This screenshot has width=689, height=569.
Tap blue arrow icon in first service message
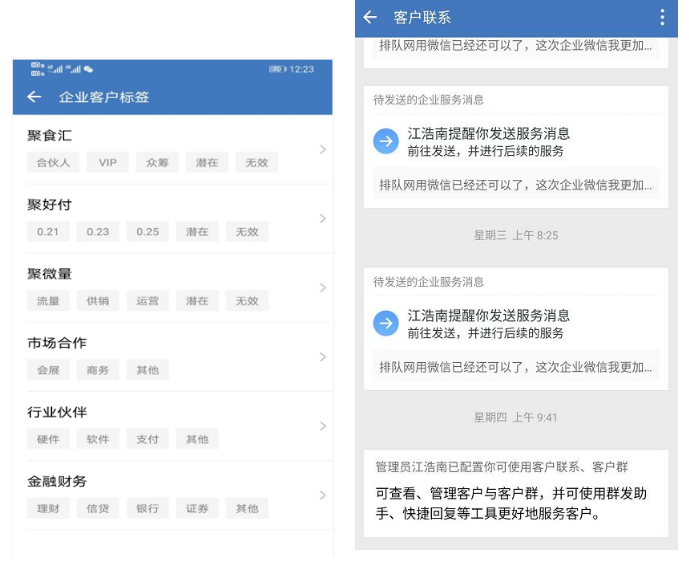(386, 142)
